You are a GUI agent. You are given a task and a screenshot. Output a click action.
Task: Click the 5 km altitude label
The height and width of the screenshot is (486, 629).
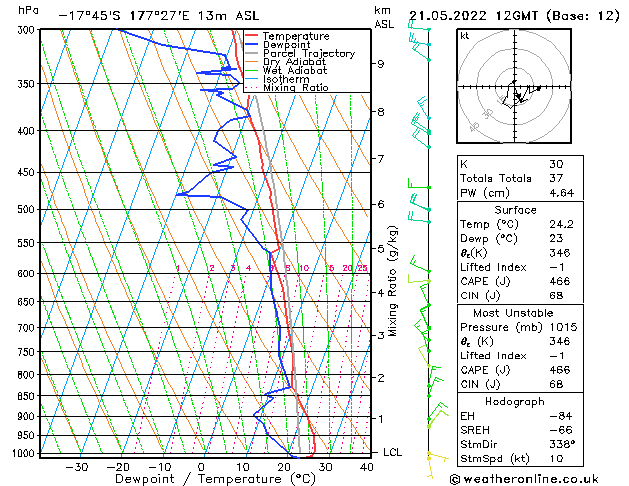click(380, 249)
